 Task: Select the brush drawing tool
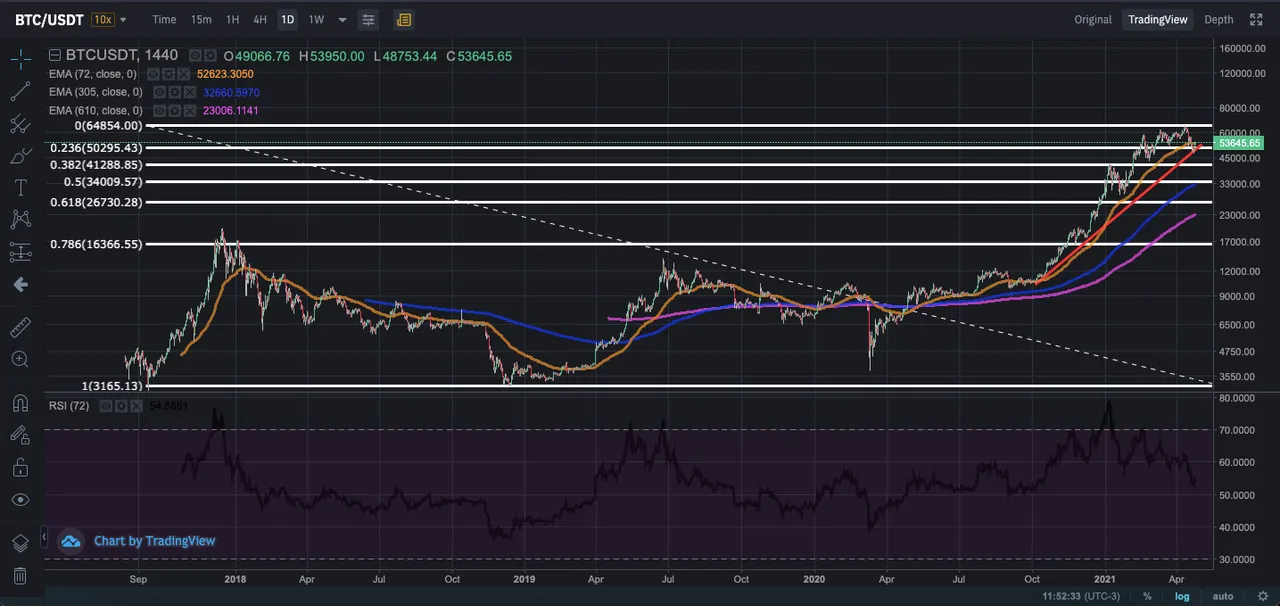click(x=20, y=156)
